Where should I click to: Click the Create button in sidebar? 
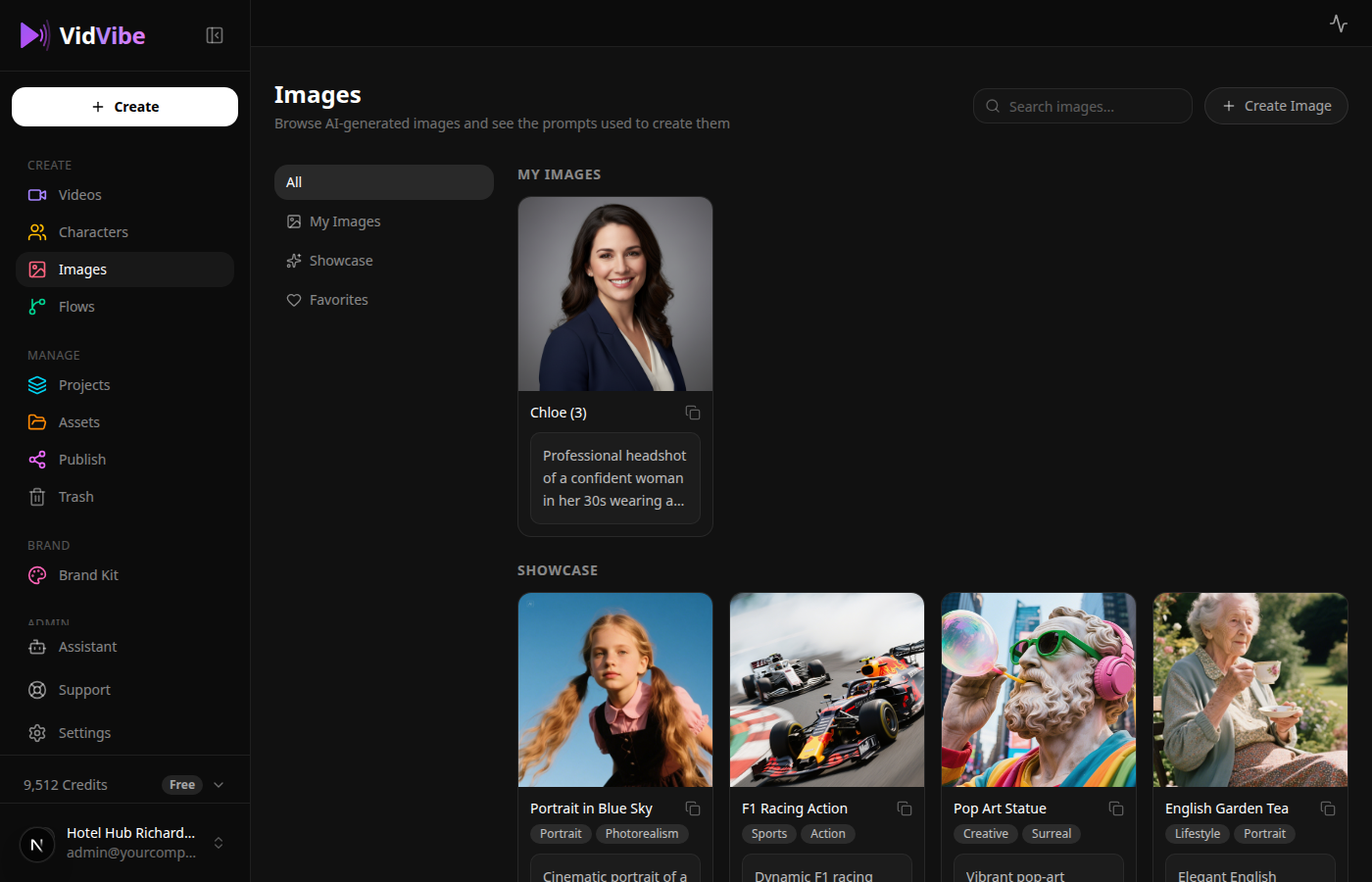pos(124,107)
